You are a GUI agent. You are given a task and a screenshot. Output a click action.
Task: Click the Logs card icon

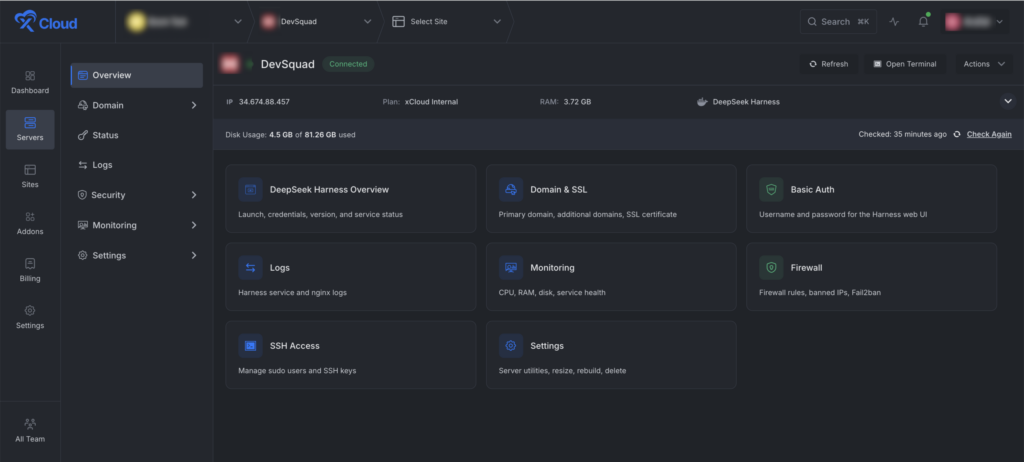click(x=250, y=267)
